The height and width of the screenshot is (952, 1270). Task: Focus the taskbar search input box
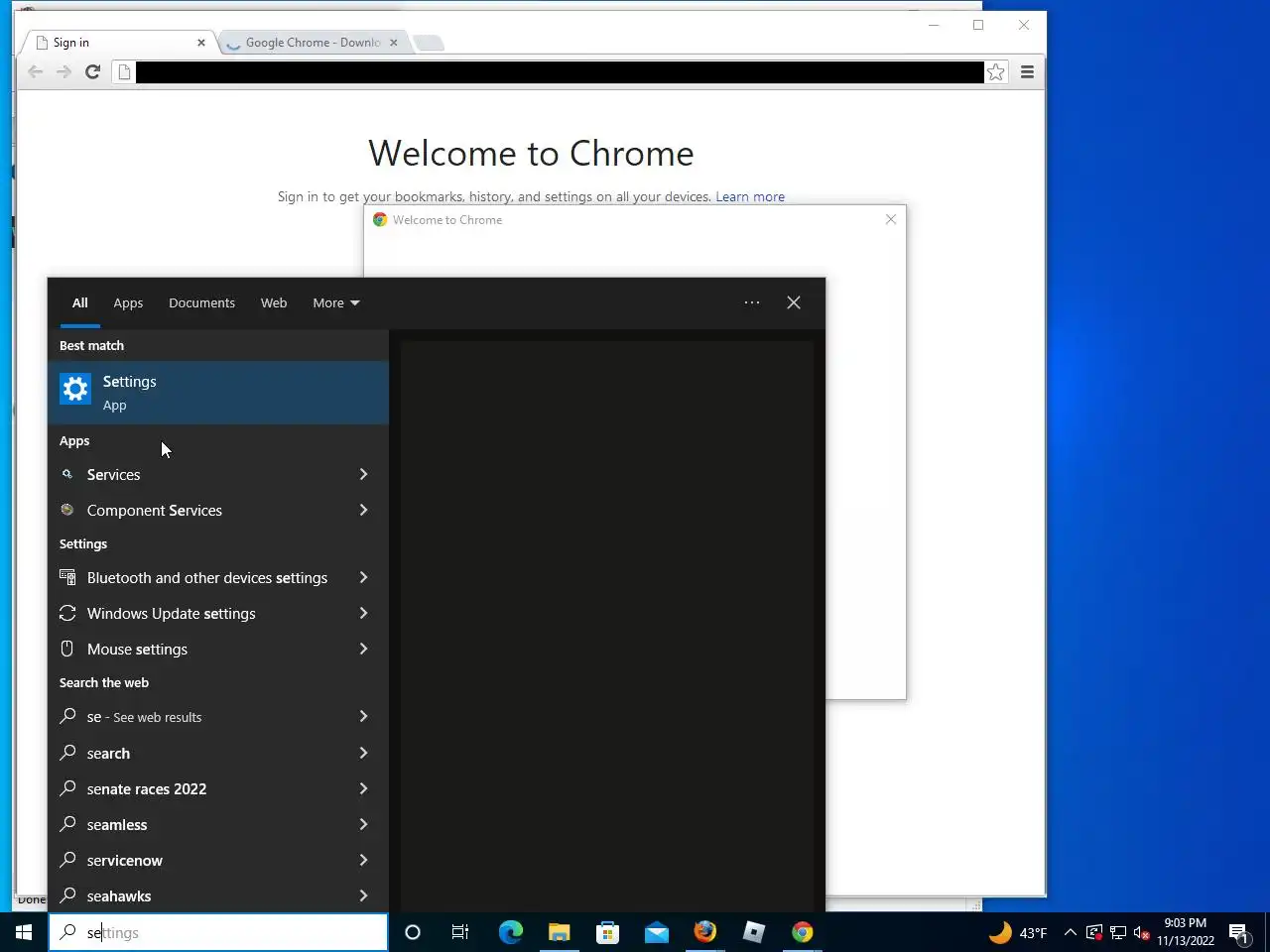218,932
